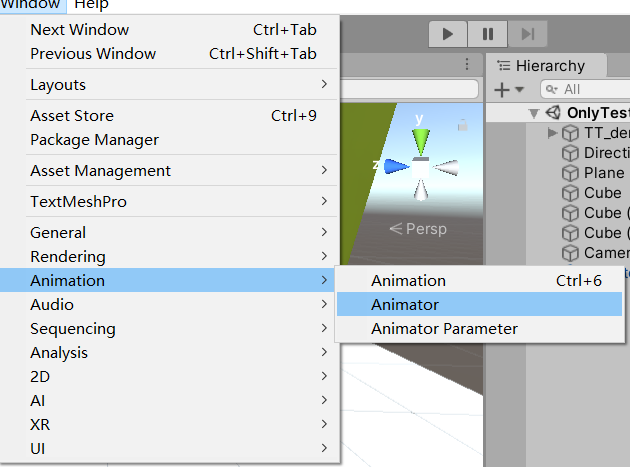630x467 pixels.
Task: Open the Scene panel three-dot options menu
Action: click(x=467, y=64)
